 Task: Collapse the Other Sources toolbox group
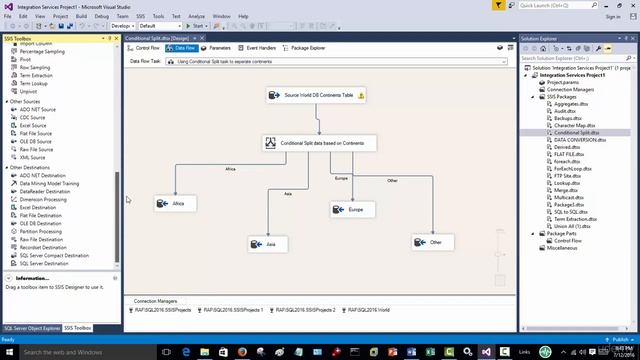7,102
